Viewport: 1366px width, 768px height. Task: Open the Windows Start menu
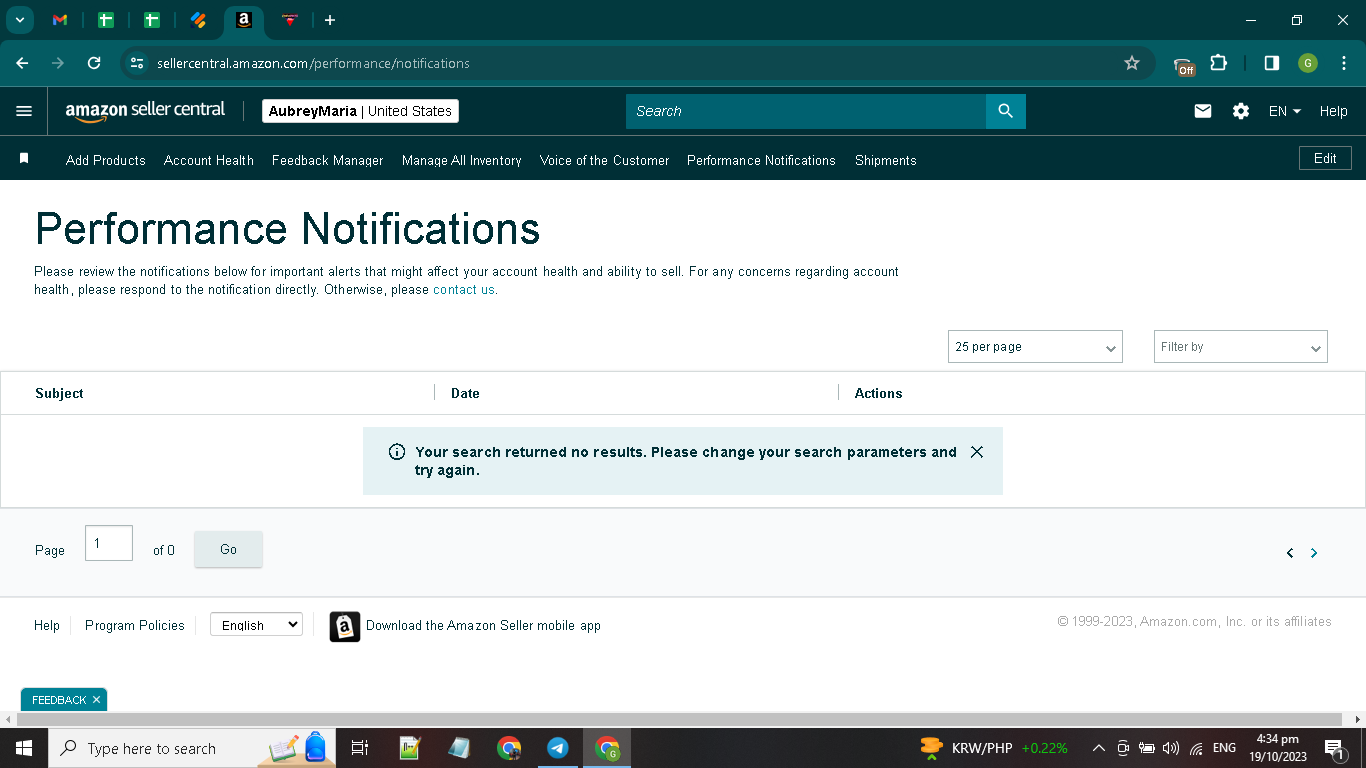(24, 748)
